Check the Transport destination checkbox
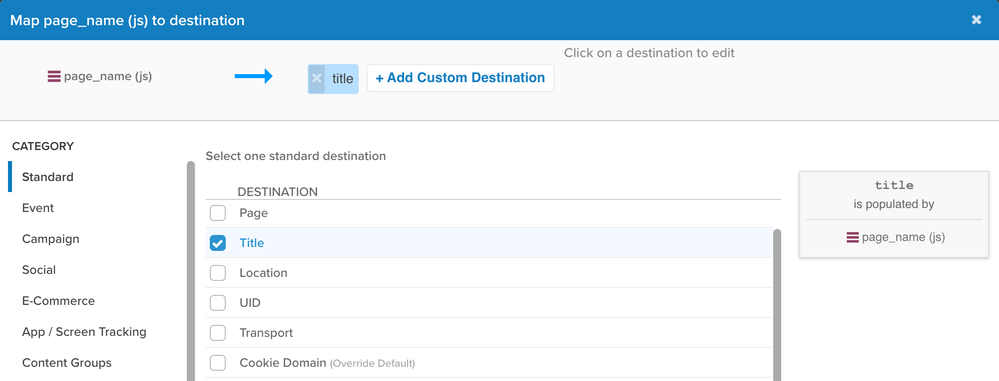This screenshot has width=999, height=381. pyautogui.click(x=218, y=333)
